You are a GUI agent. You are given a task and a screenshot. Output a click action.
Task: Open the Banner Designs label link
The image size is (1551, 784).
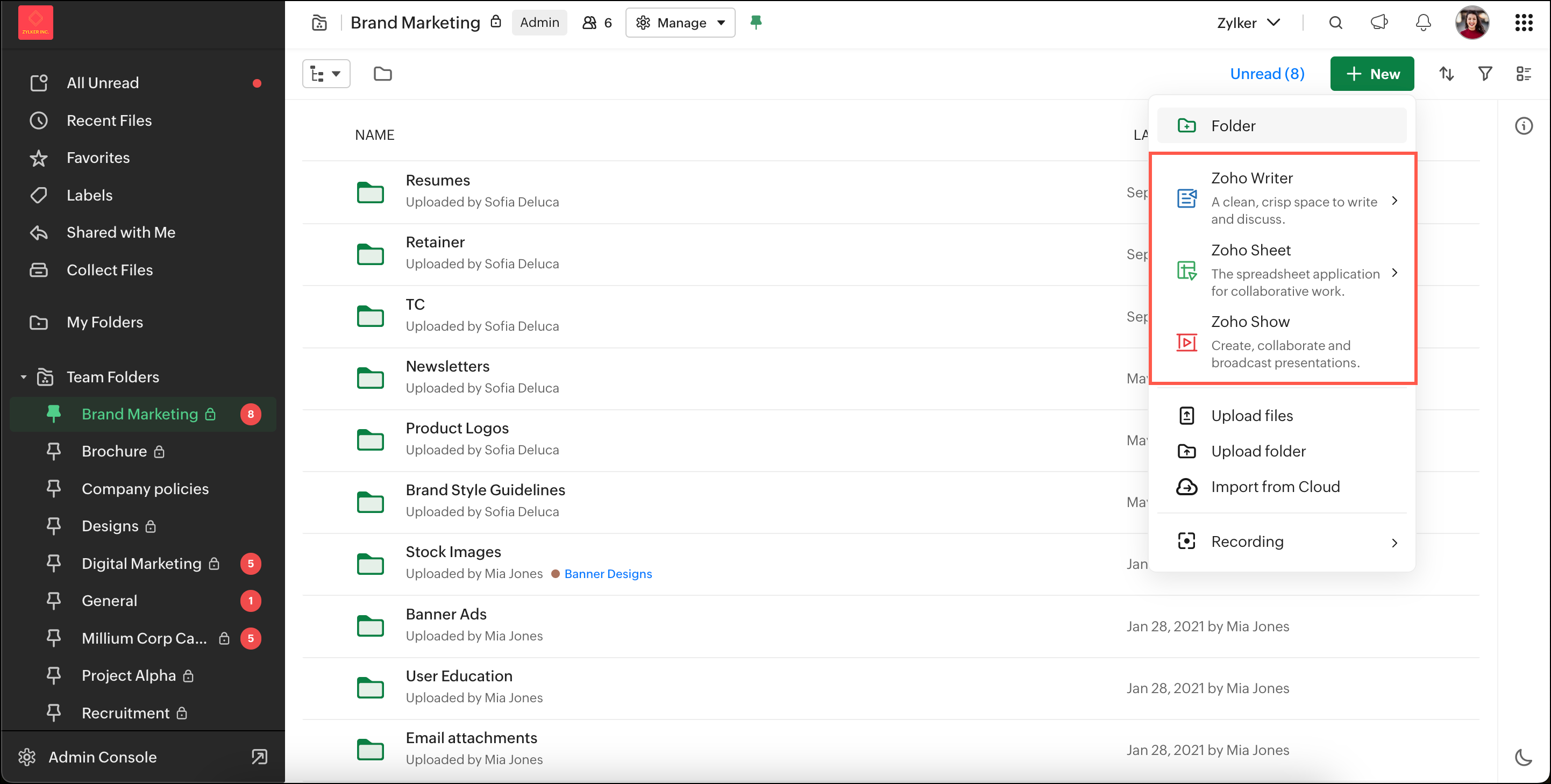(x=608, y=574)
